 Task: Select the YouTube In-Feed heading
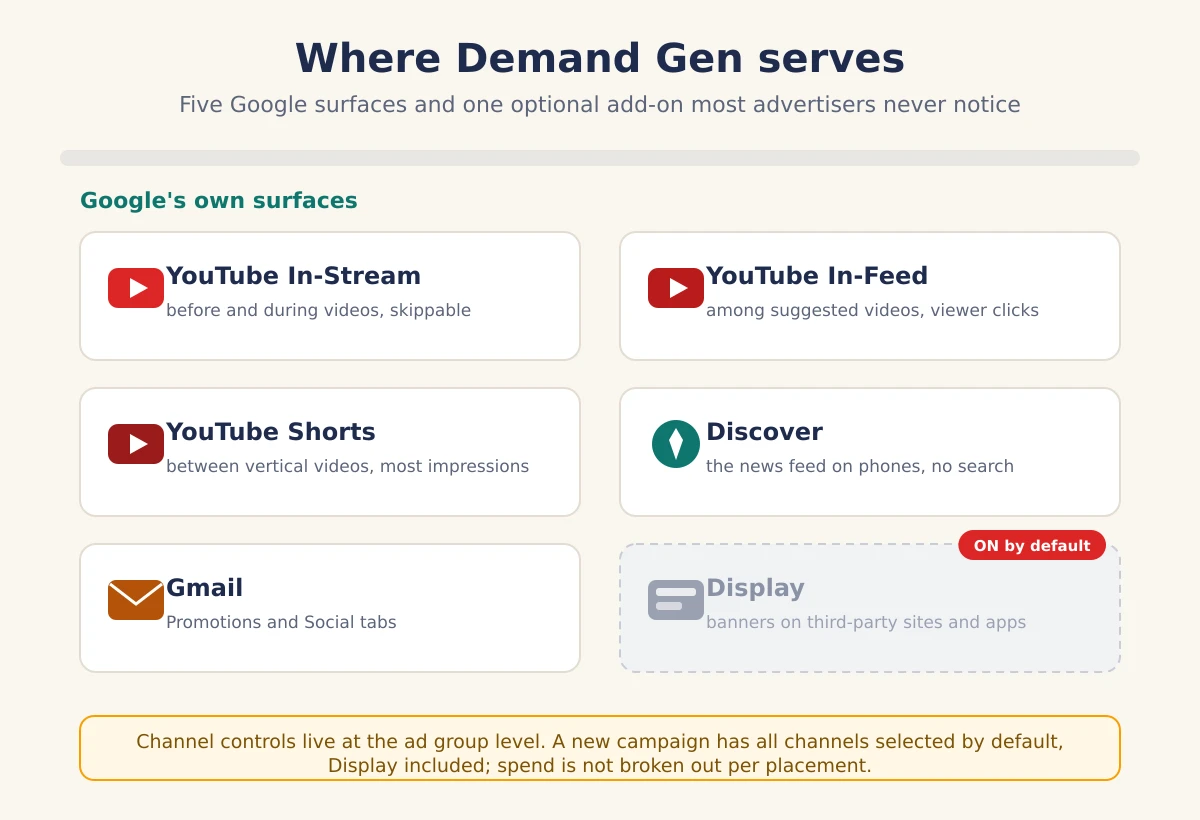pos(817,276)
